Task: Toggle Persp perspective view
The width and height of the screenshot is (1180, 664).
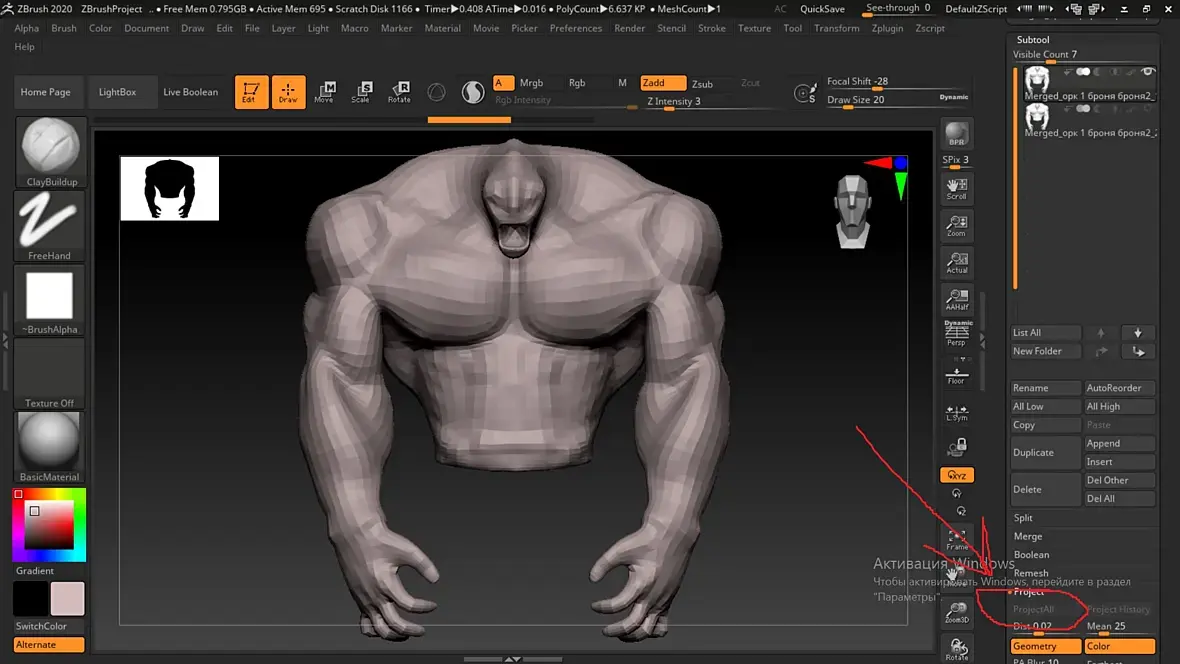Action: 957,334
